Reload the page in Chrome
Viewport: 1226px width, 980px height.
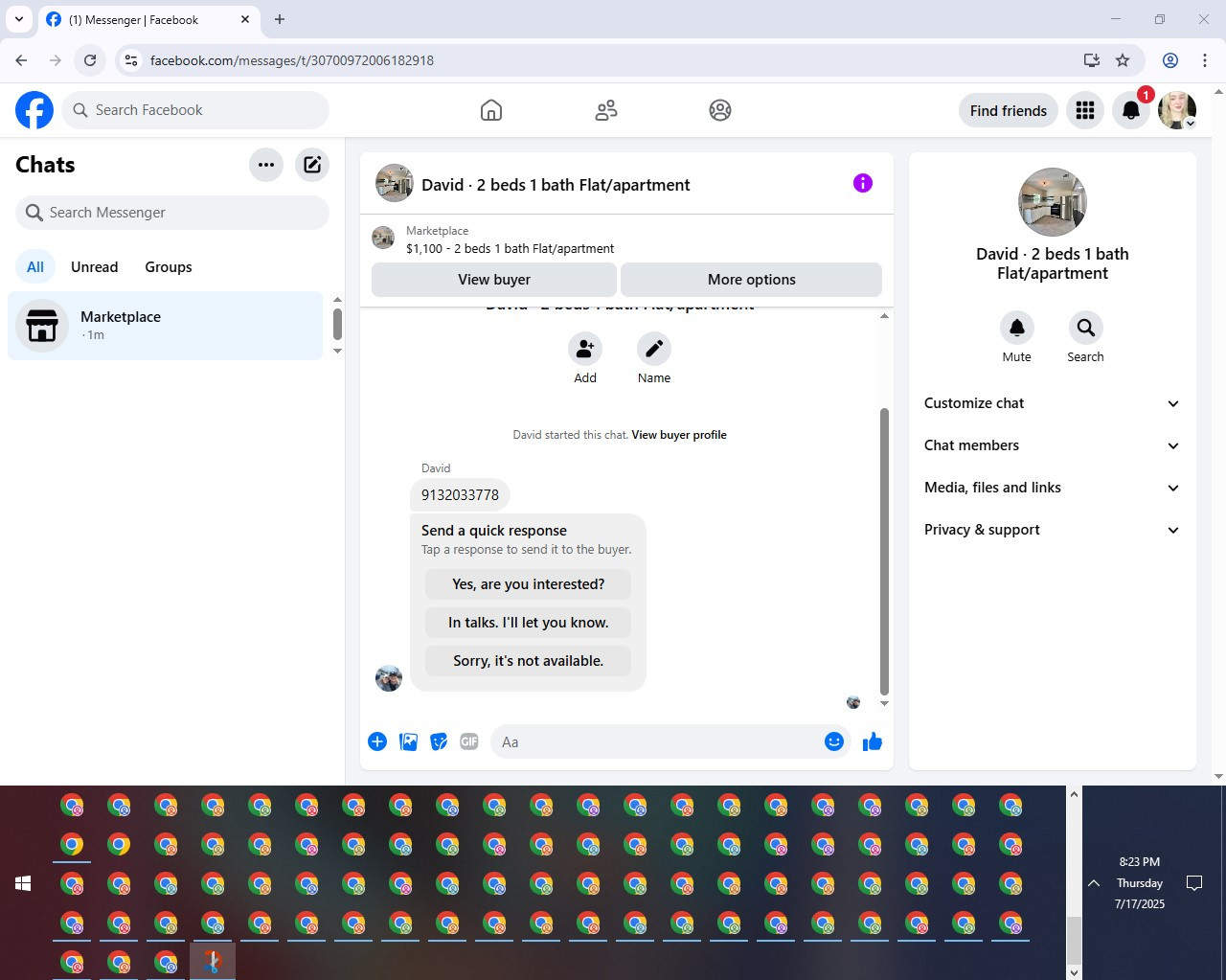pos(90,60)
